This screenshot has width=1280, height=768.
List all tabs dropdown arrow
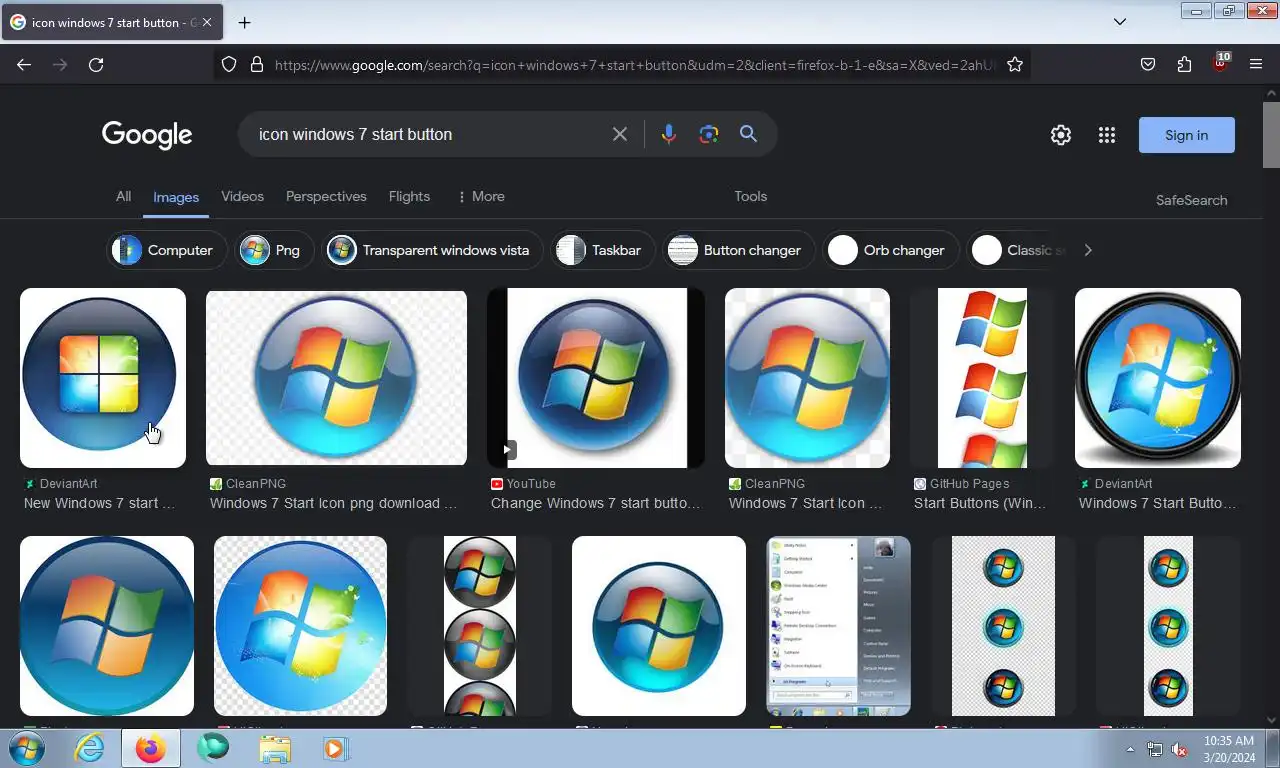click(1120, 21)
